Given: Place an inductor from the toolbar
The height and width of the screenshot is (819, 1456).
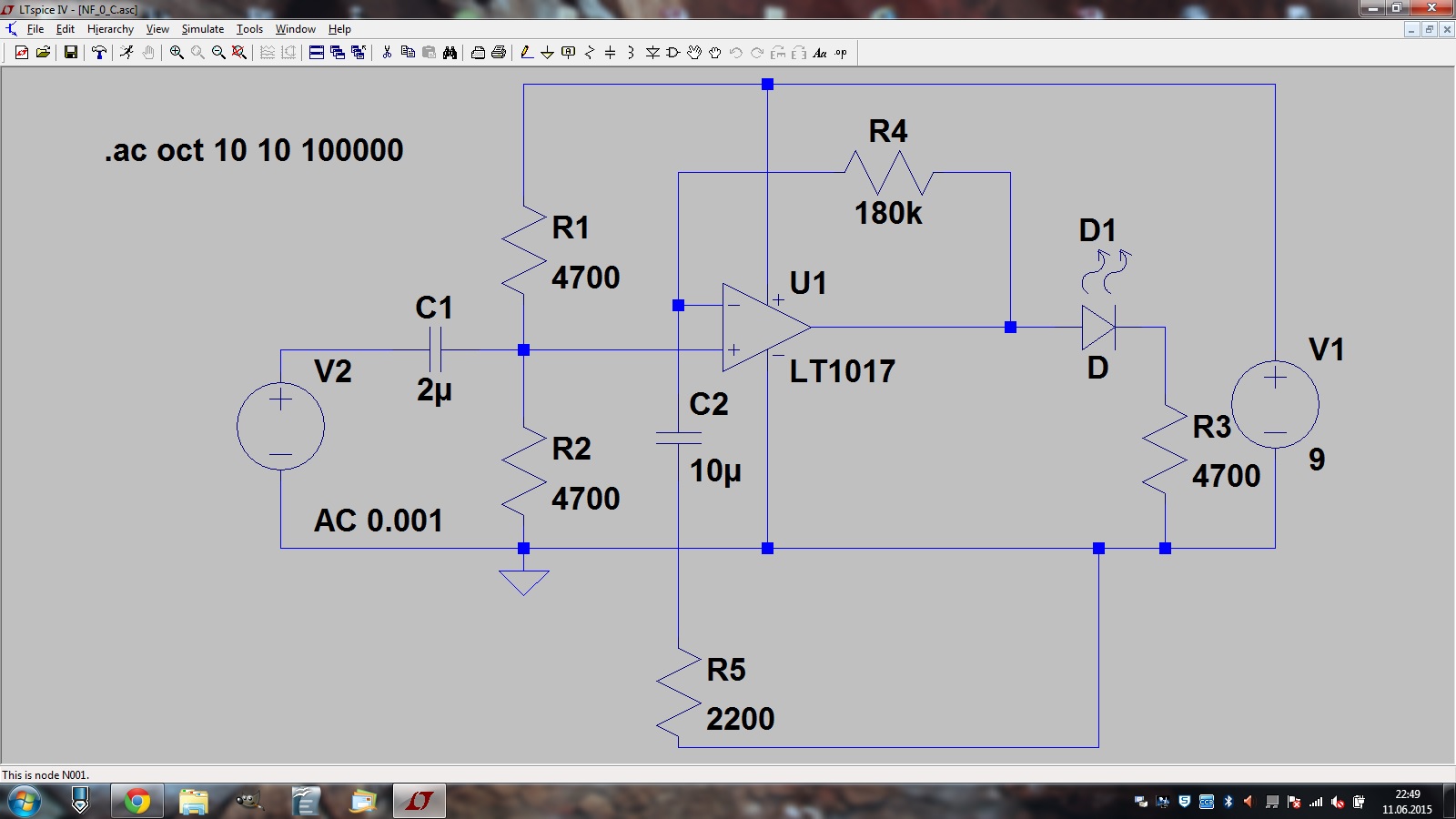Looking at the screenshot, I should 631,53.
